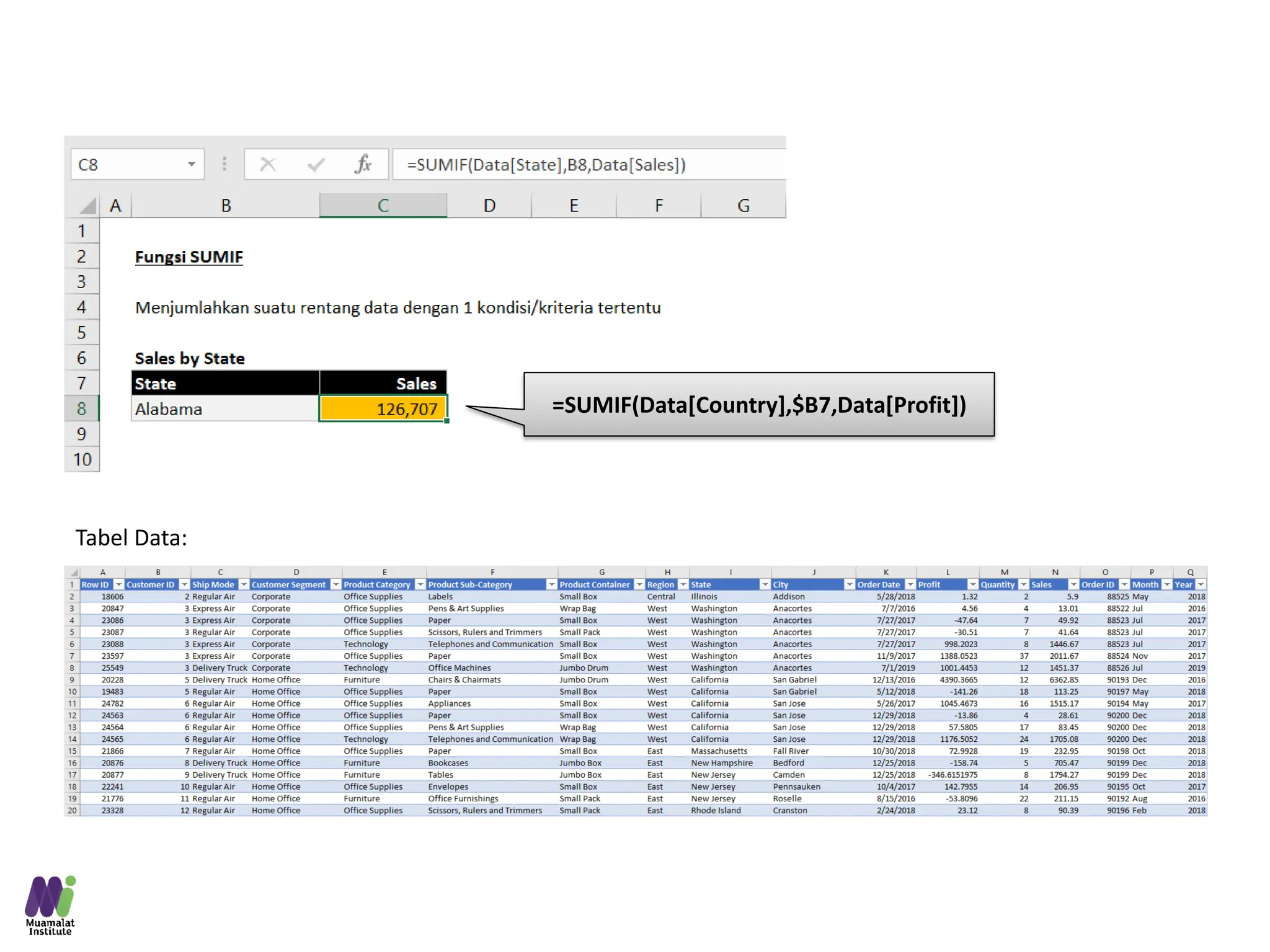Screen dimensions: 1270x952
Task: Expand the Name Box dropdown arrow
Action: point(192,164)
